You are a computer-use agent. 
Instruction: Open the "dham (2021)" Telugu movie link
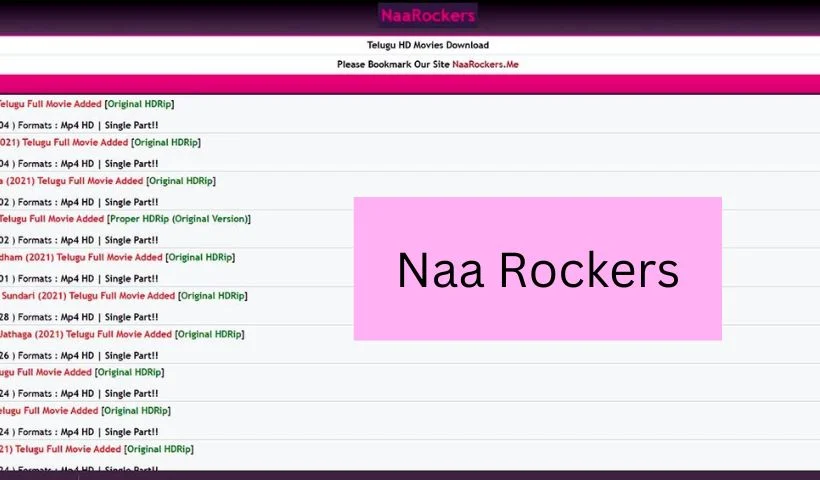click(117, 257)
